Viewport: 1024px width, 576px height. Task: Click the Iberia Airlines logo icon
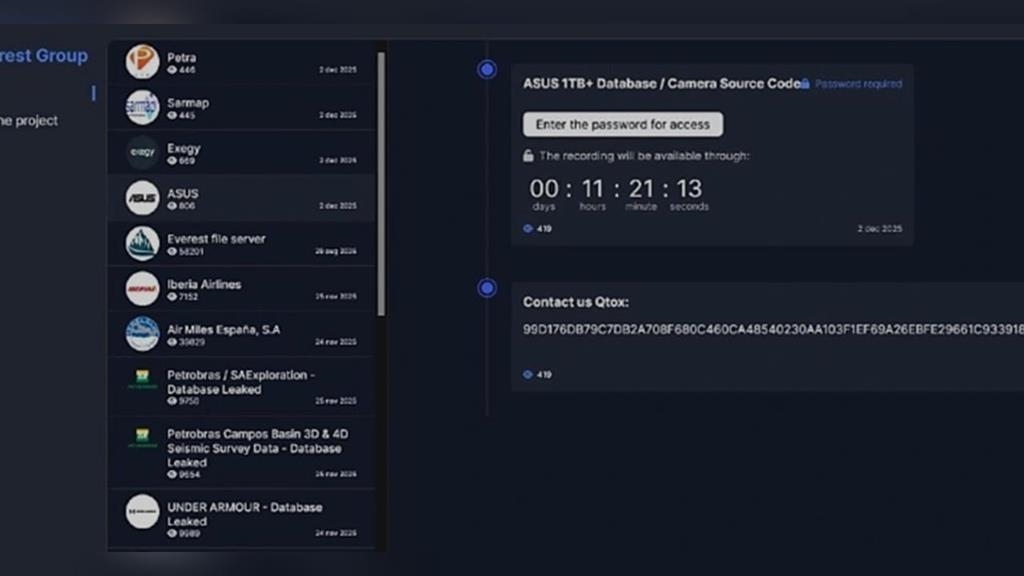142,289
